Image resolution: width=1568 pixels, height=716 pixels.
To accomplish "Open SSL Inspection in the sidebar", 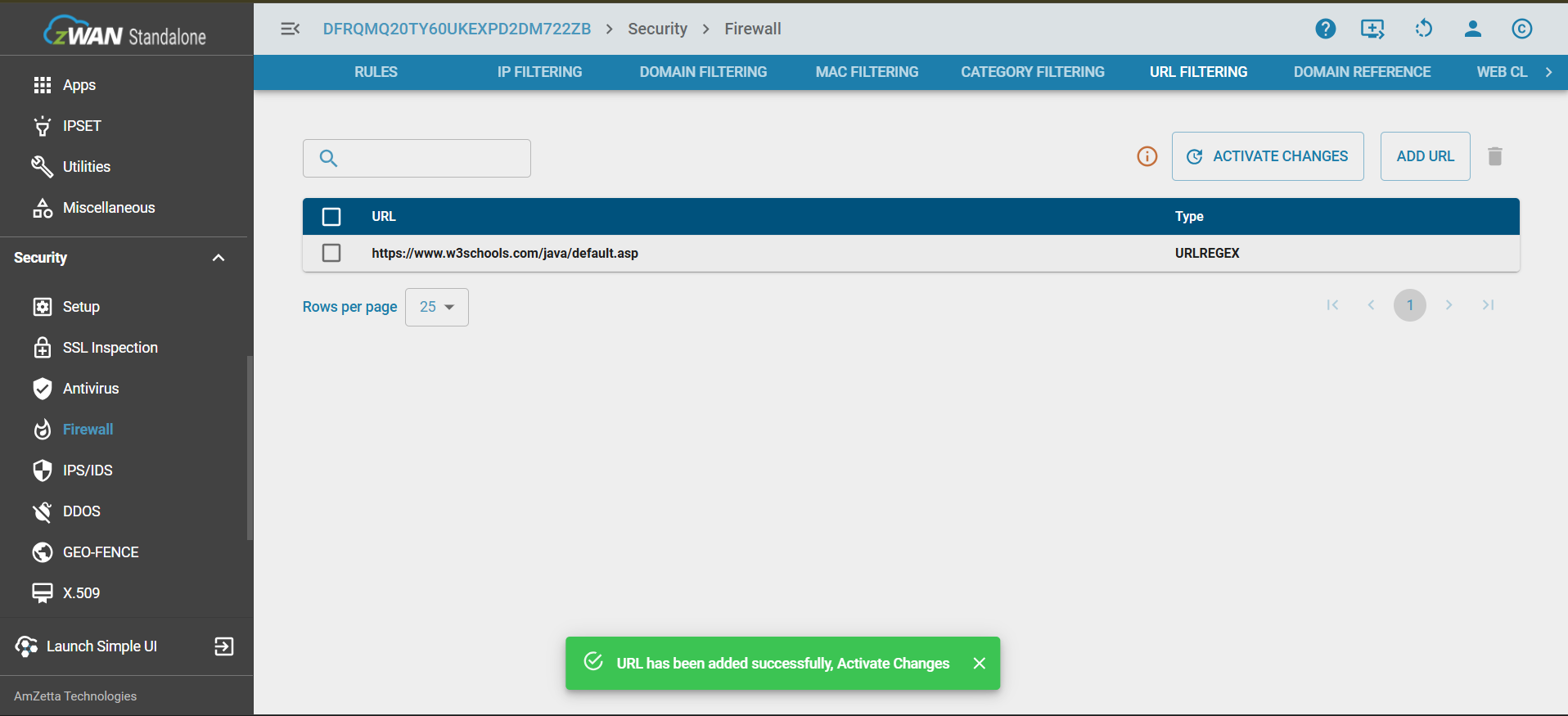I will [110, 348].
